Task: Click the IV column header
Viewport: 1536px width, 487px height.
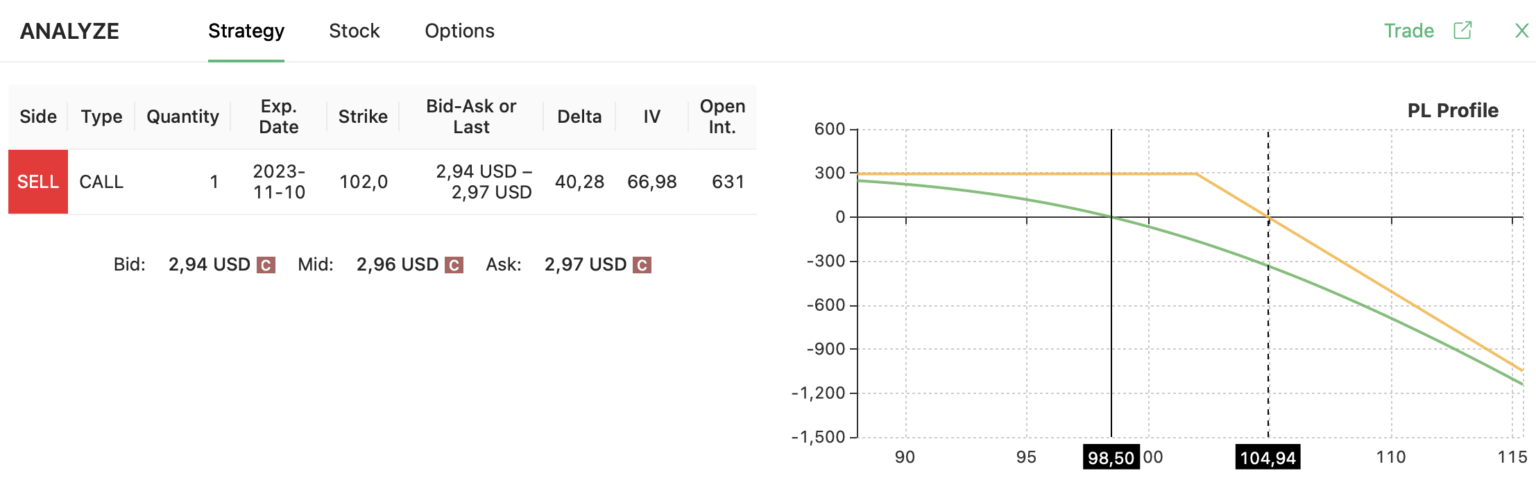Action: pyautogui.click(x=652, y=117)
